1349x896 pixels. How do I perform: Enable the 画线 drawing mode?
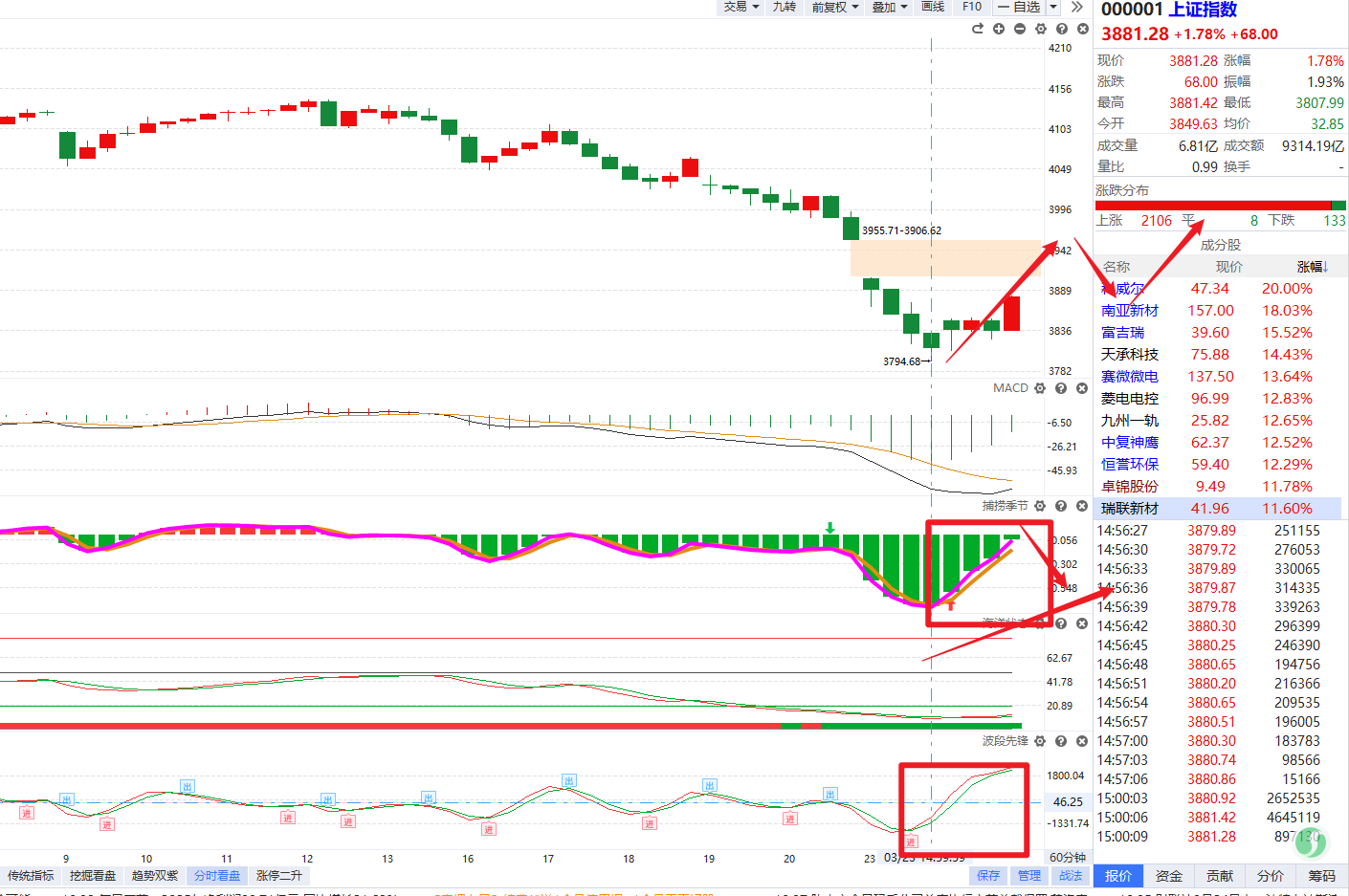click(933, 7)
